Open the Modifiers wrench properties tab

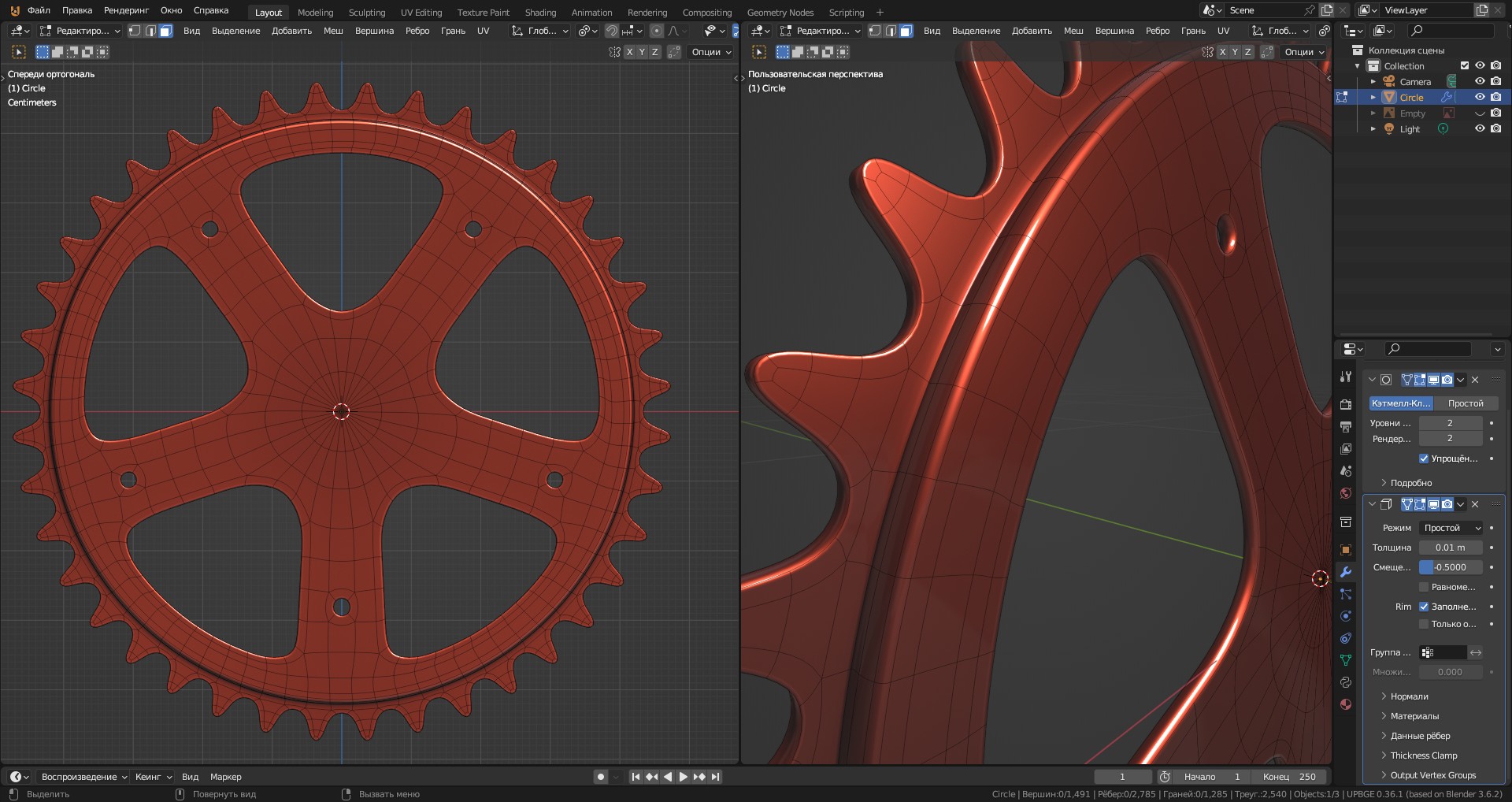click(1346, 572)
